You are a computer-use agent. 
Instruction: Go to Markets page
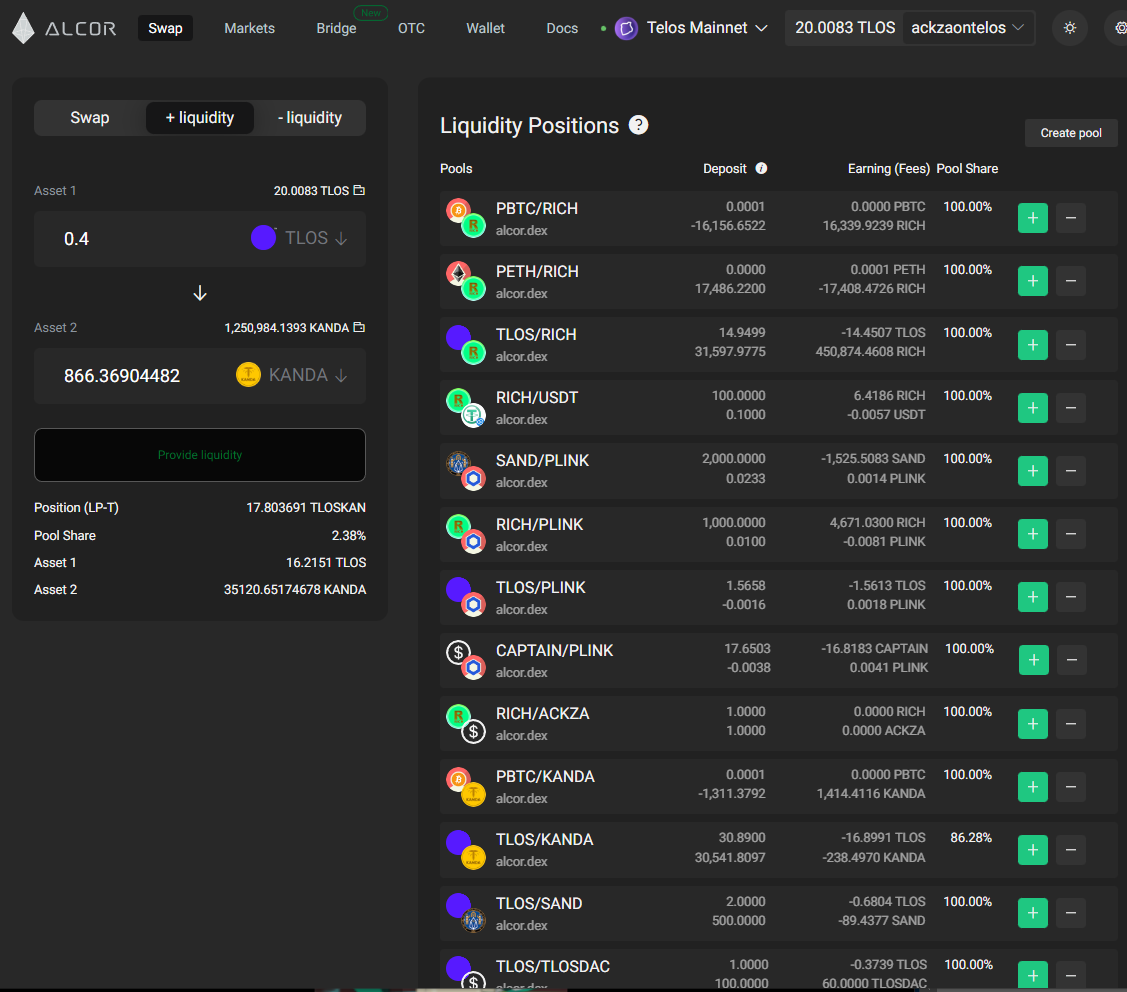click(249, 28)
